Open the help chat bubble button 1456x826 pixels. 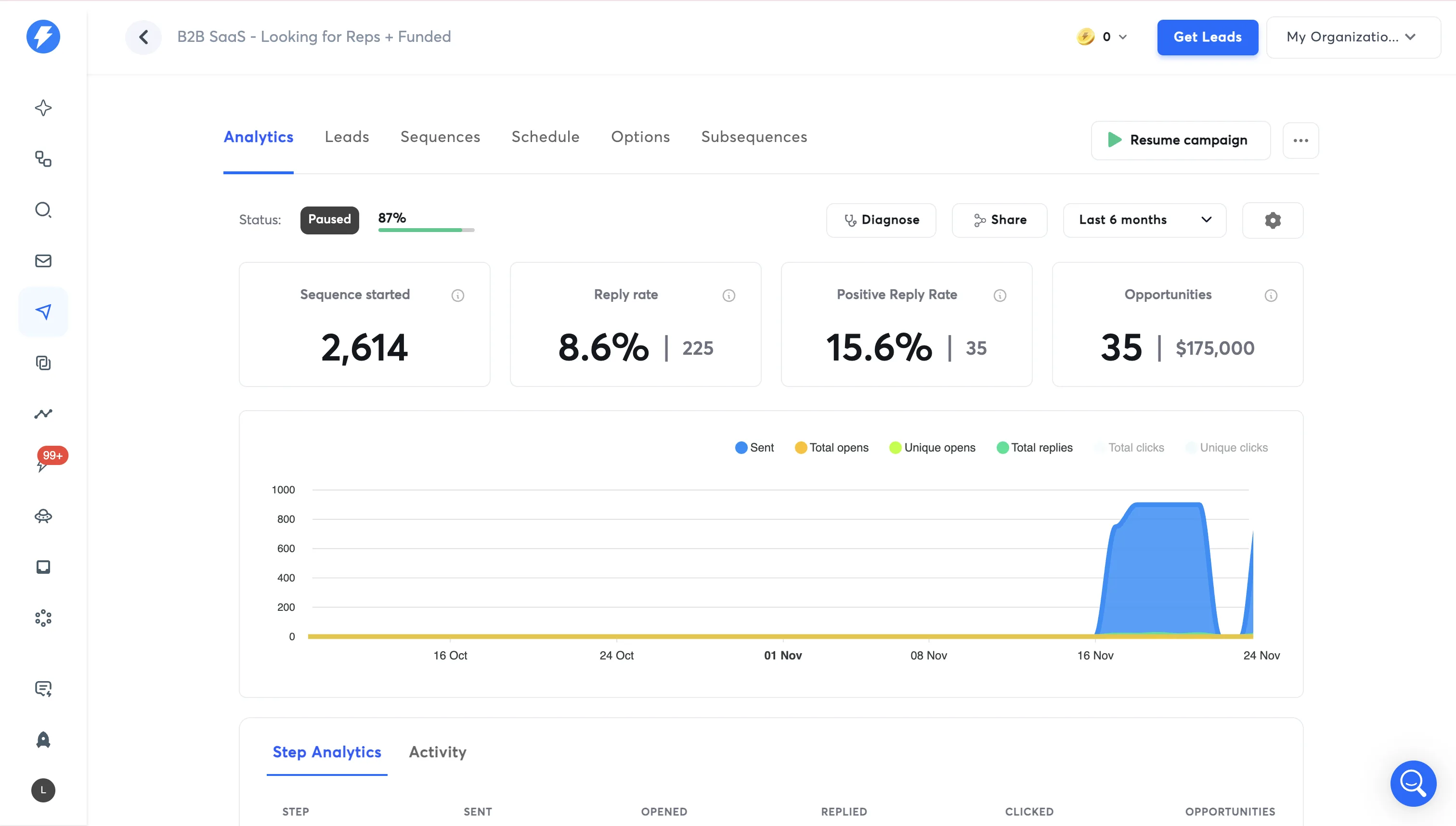[x=1413, y=783]
